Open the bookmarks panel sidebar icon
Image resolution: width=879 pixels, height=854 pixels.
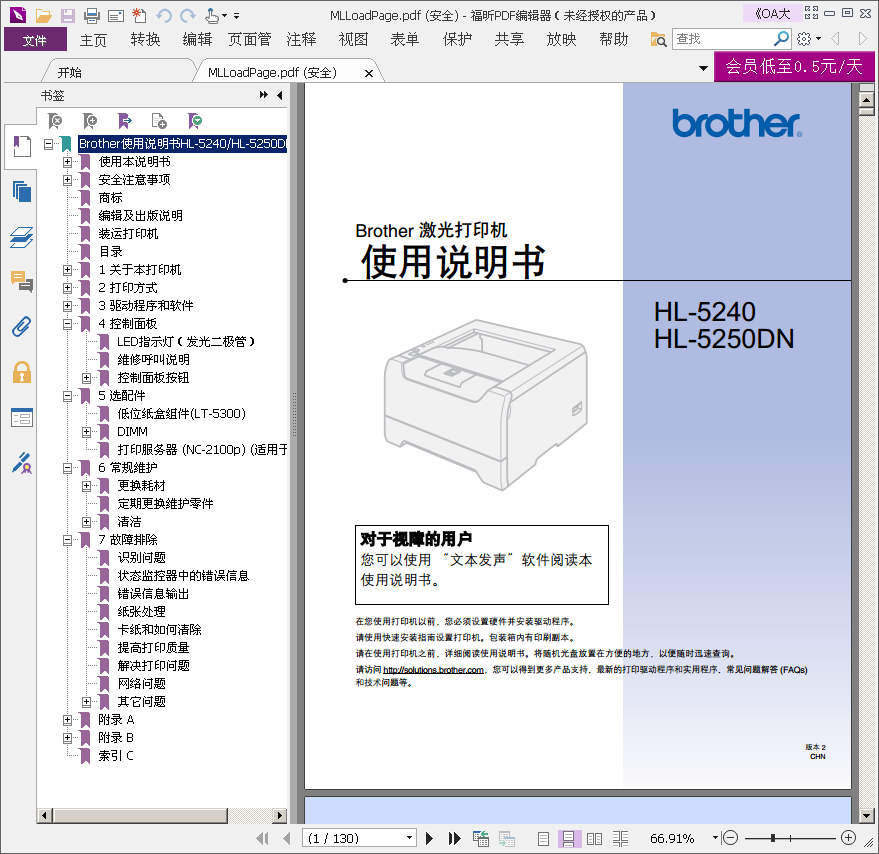pyautogui.click(x=21, y=146)
